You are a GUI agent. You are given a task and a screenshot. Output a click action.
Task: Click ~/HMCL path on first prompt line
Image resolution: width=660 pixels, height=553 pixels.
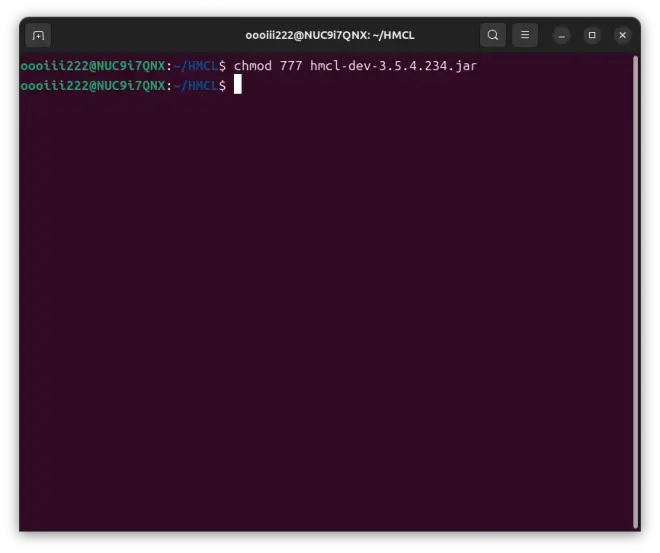[195, 65]
